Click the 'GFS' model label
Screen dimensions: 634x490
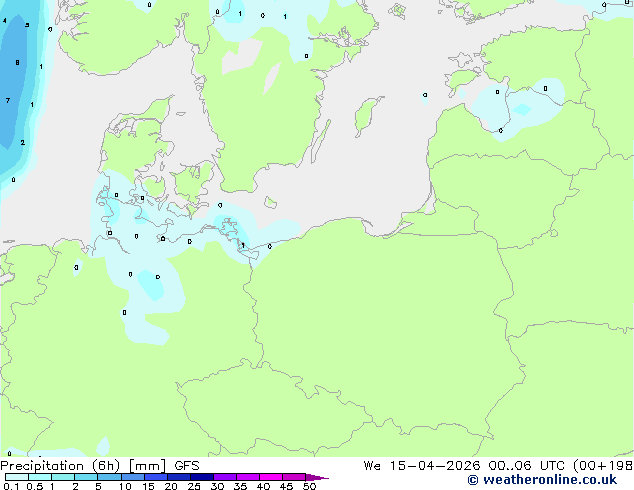187,466
